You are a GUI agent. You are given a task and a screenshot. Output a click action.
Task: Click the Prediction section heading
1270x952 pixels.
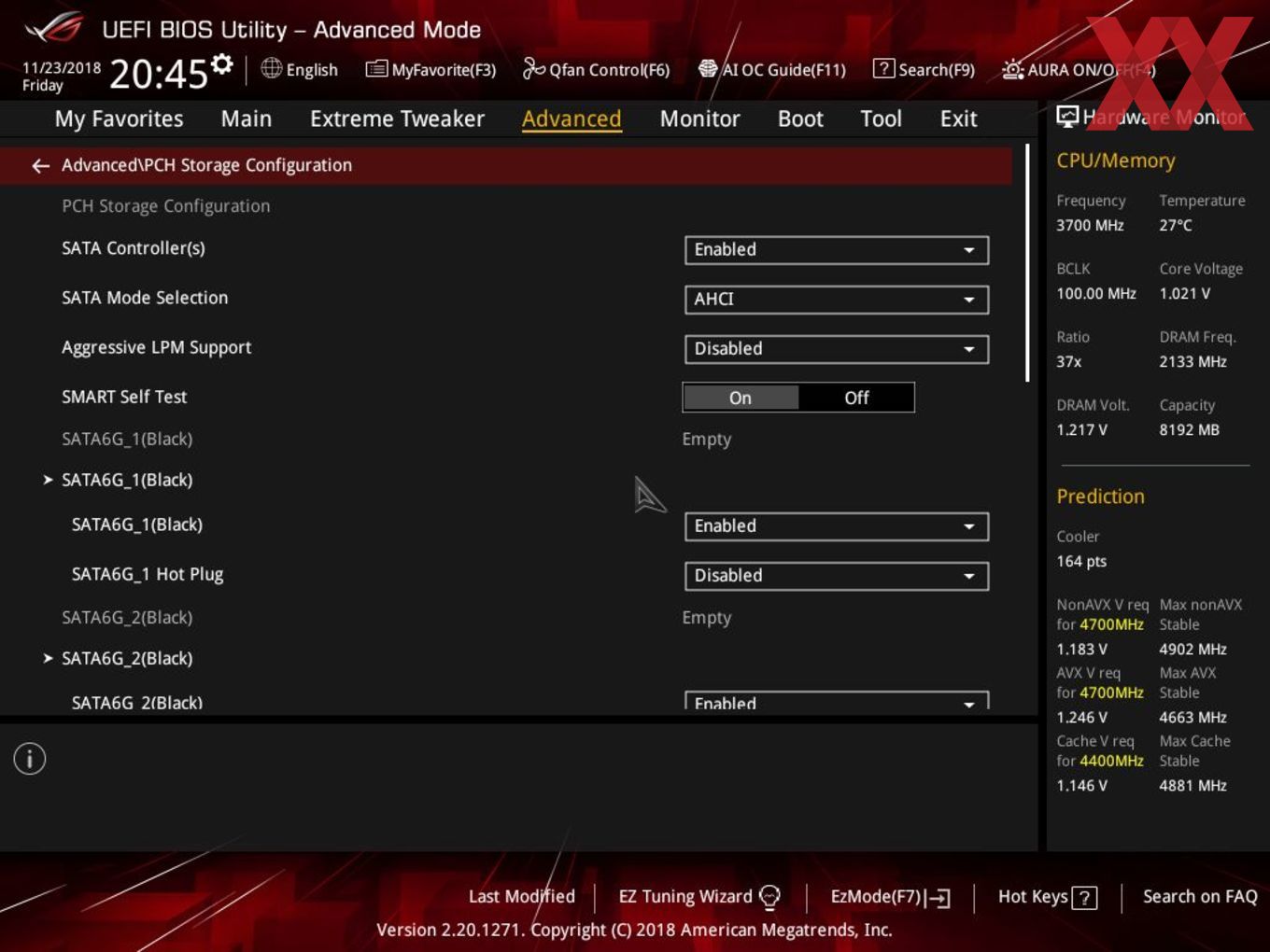(1100, 497)
